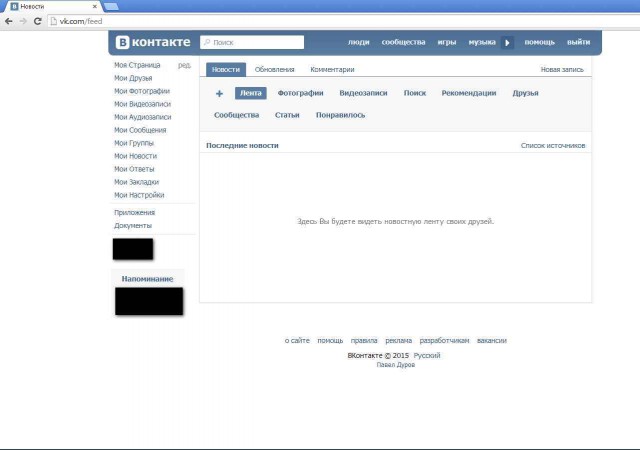Image resolution: width=640 pixels, height=450 pixels.
Task: Open сообщества in the header
Action: [x=403, y=42]
